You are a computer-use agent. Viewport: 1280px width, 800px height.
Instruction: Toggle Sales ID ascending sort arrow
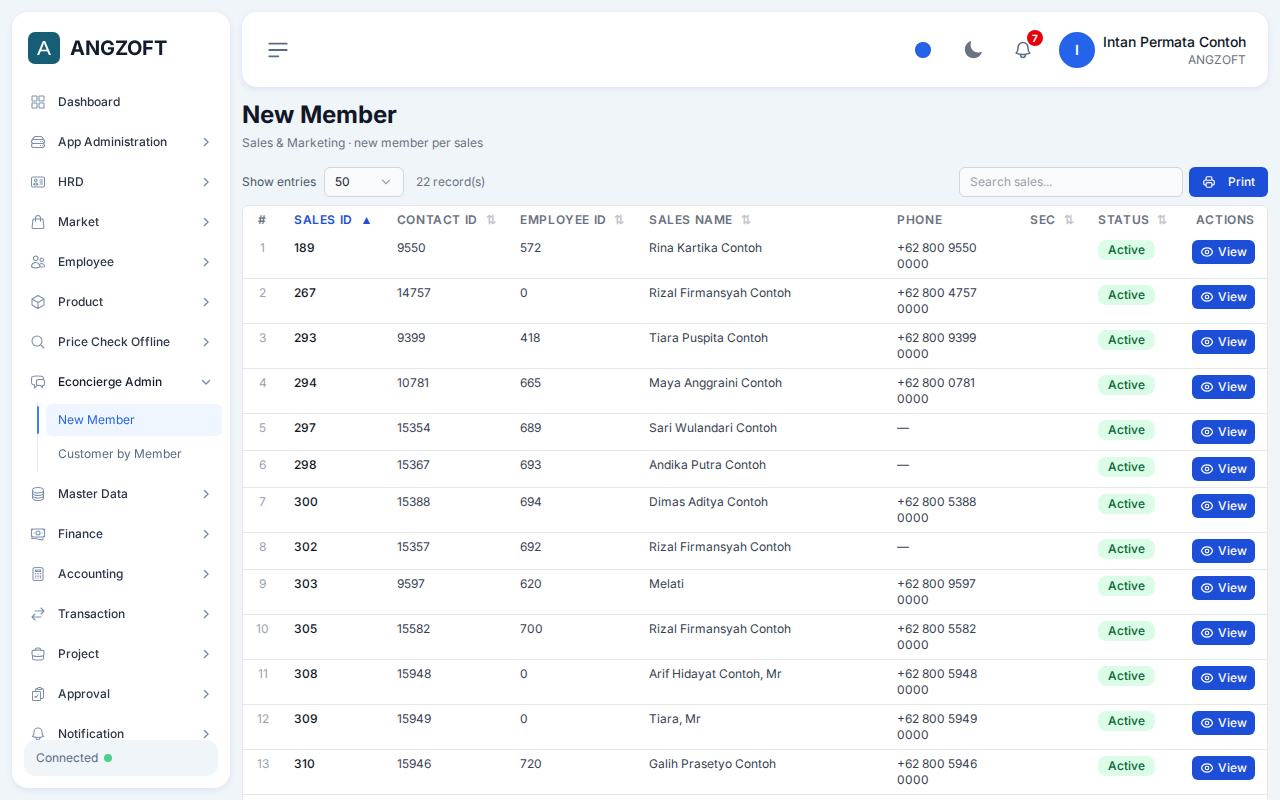tap(366, 220)
